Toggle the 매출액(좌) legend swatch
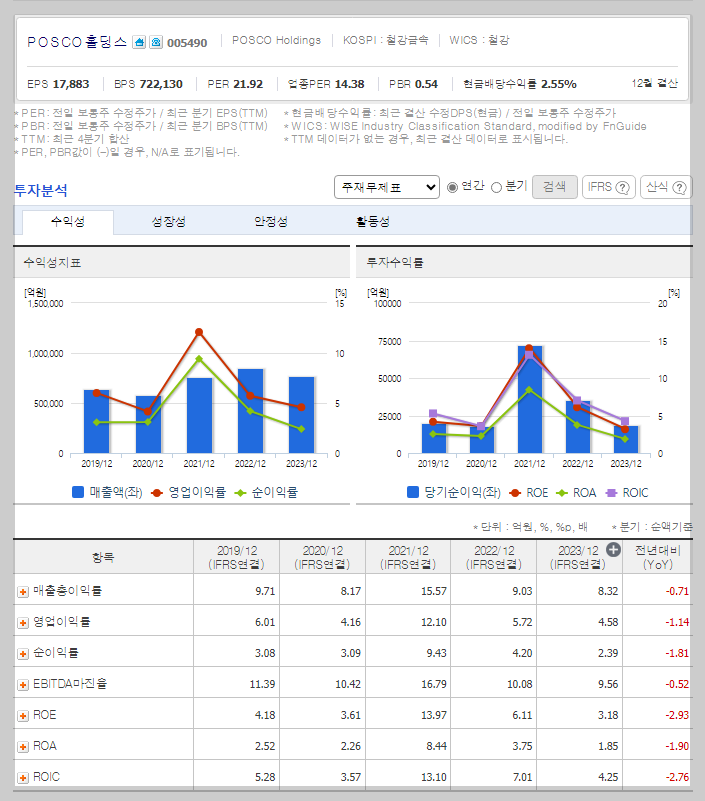 (x=78, y=492)
